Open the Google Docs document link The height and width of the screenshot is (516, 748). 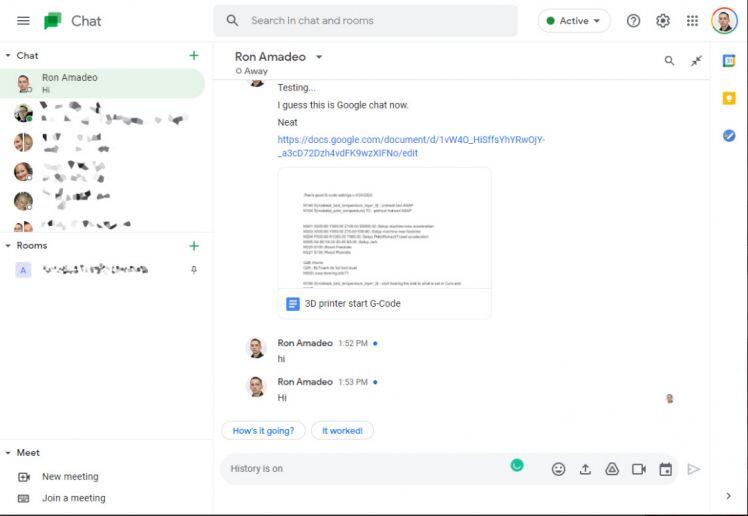411,146
